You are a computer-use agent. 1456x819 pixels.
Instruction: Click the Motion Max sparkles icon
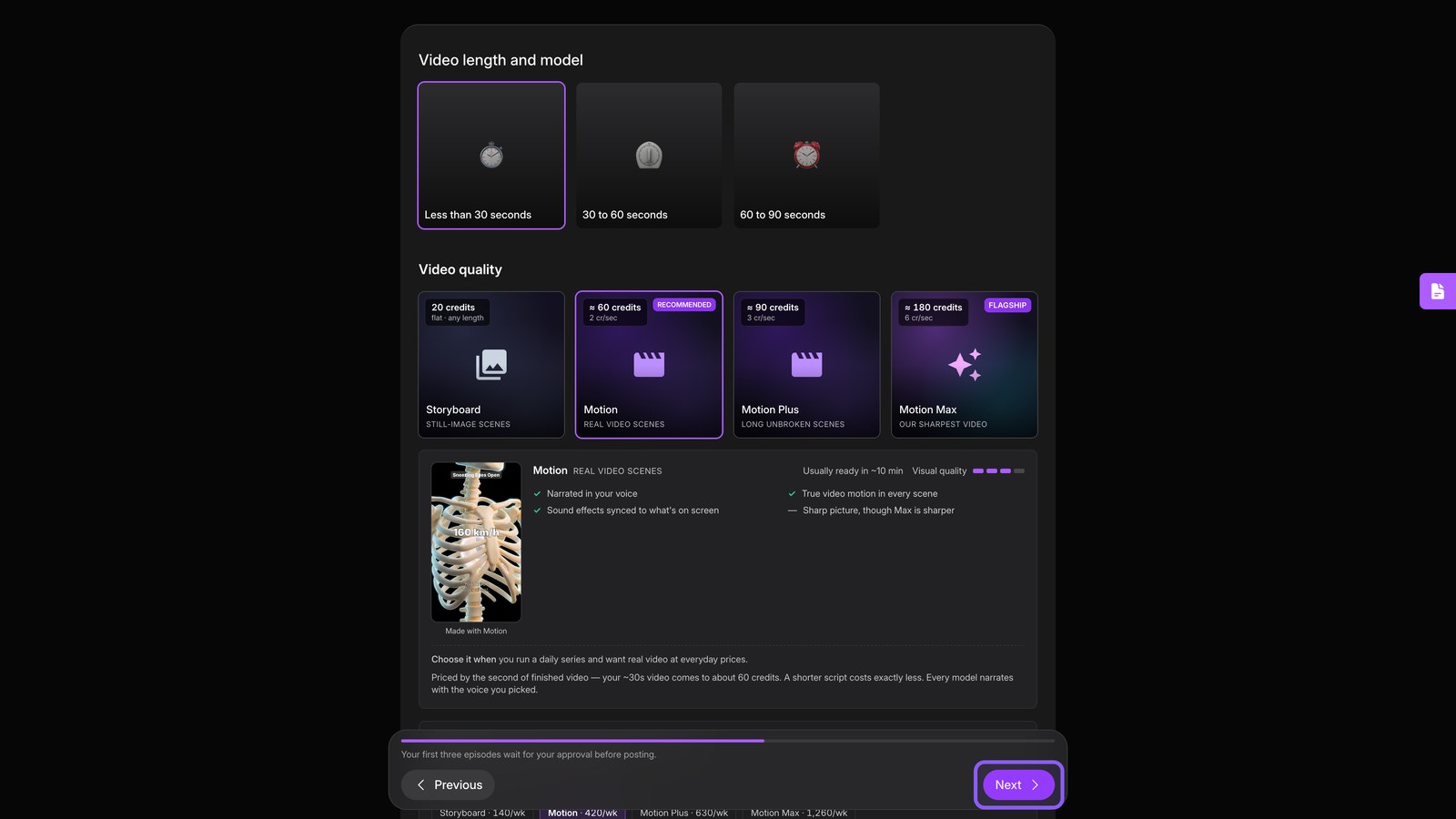(965, 364)
